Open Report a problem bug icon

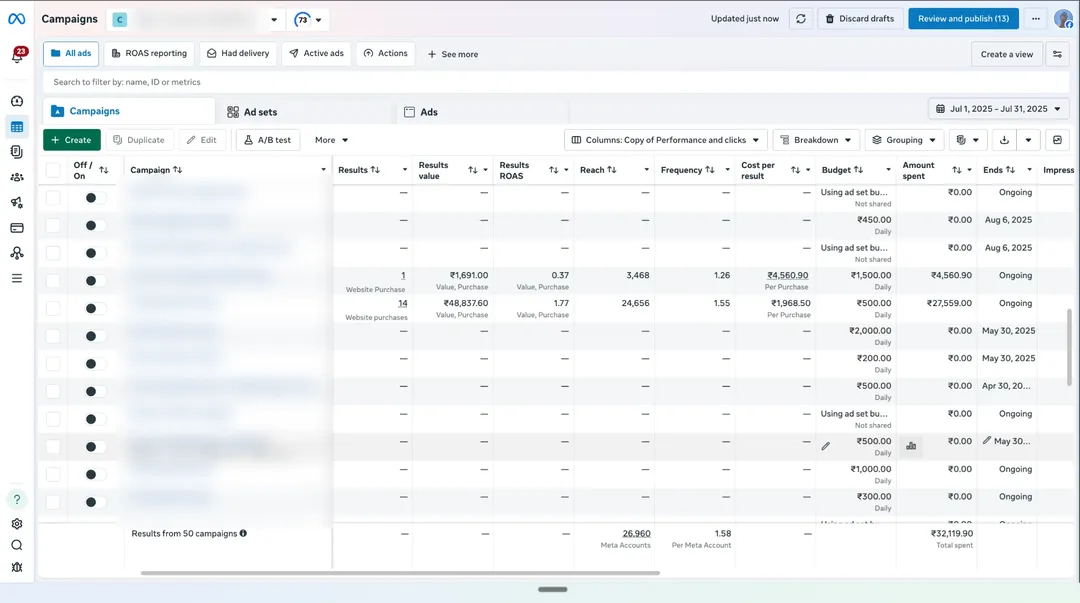pos(17,567)
